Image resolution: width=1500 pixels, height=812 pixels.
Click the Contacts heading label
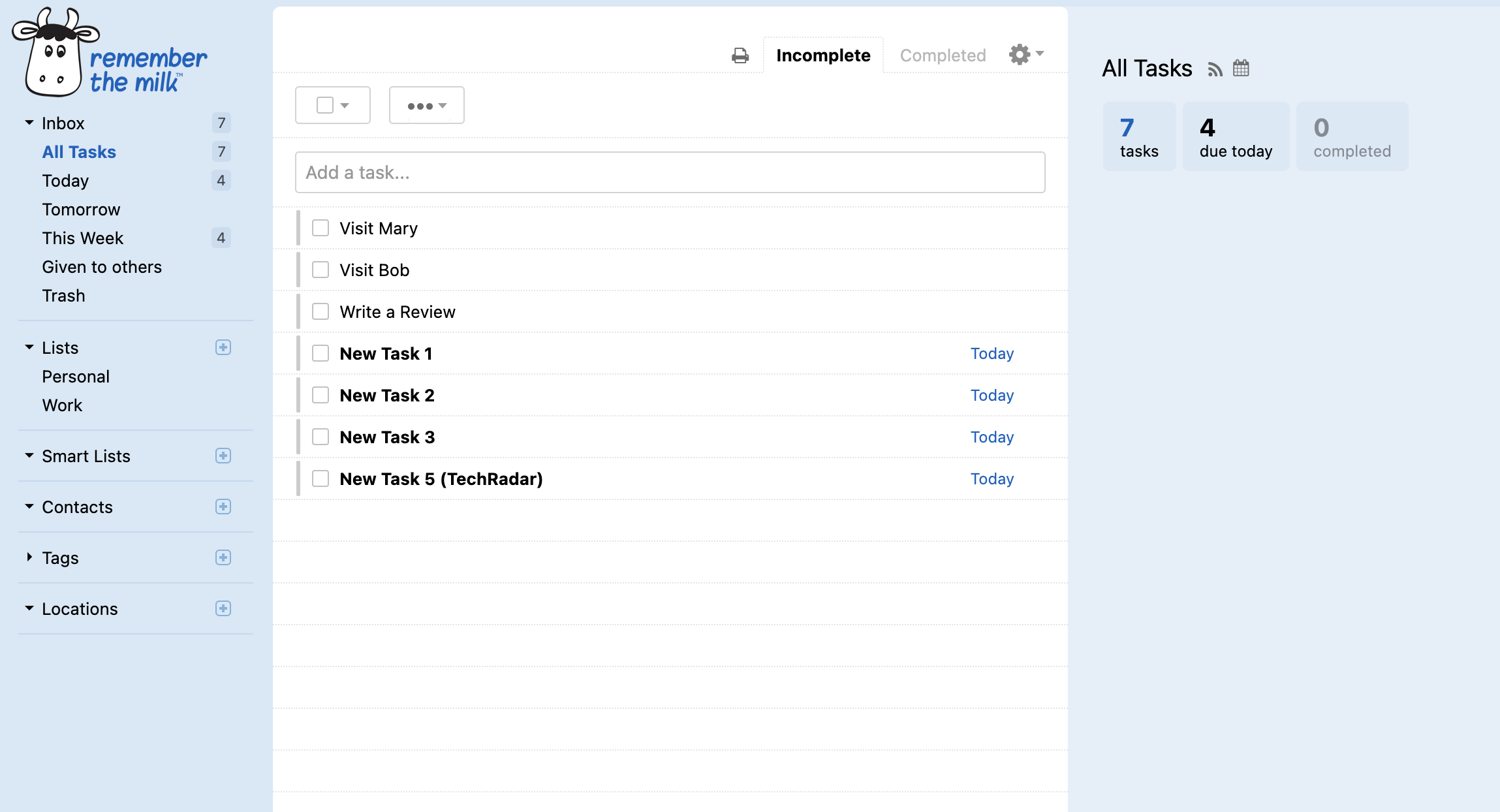pyautogui.click(x=77, y=507)
